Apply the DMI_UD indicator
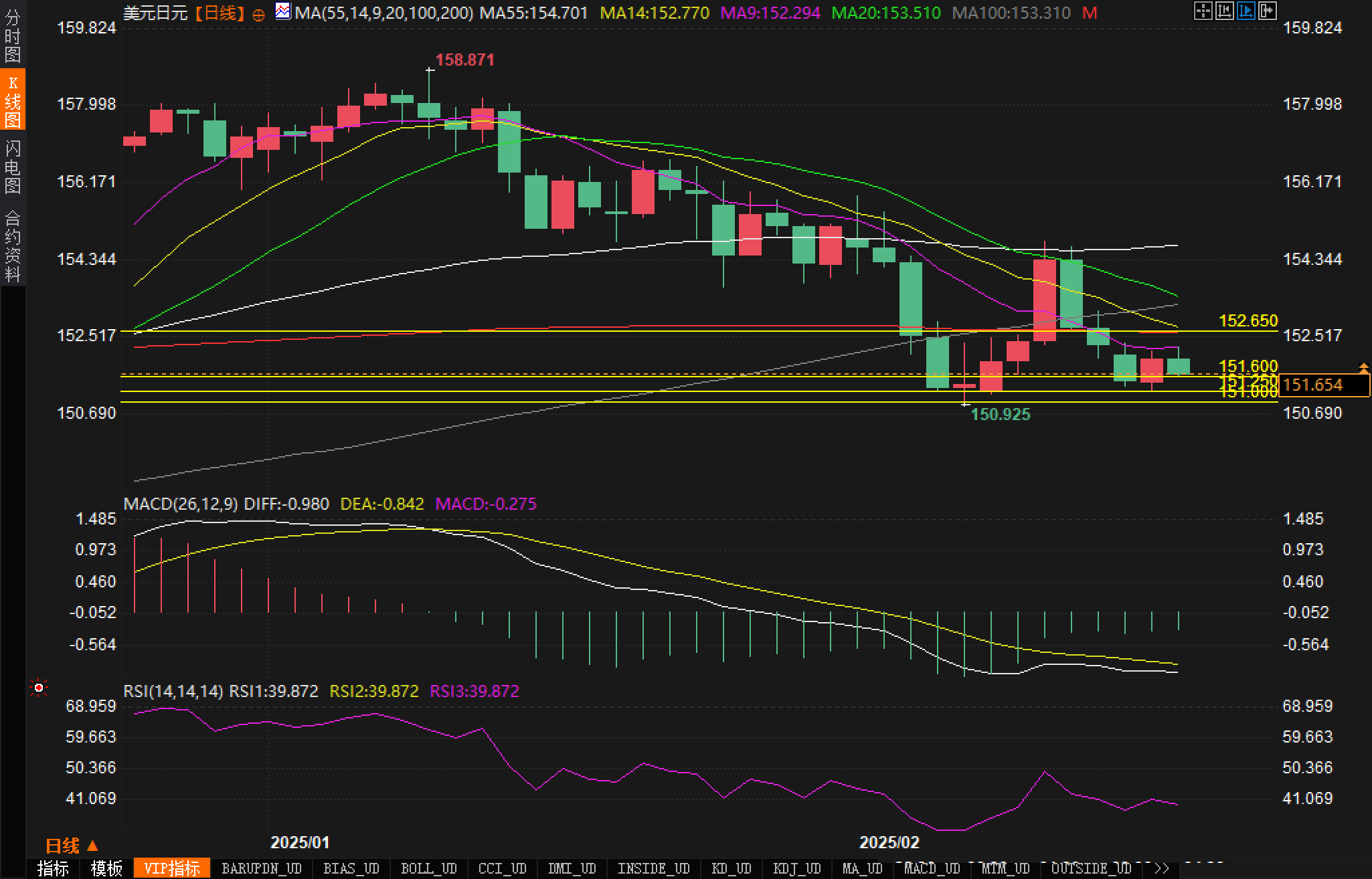Viewport: 1372px width, 879px height. (x=572, y=868)
